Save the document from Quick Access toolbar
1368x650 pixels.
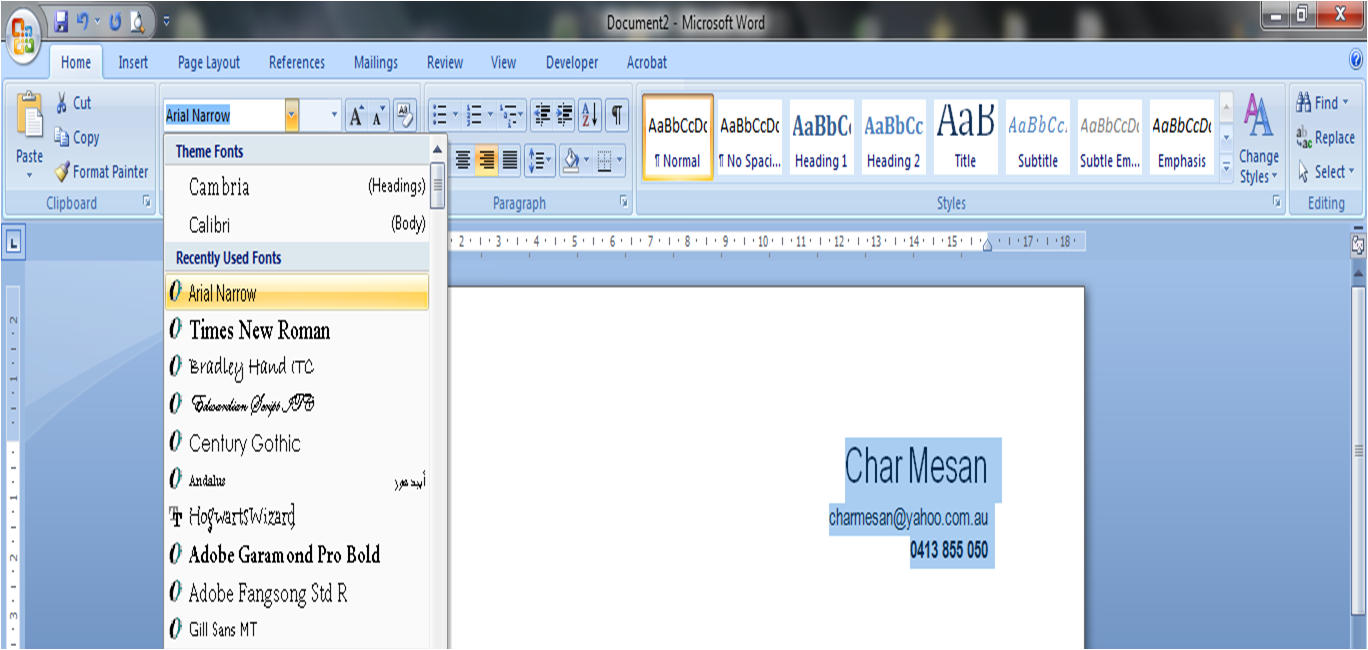tap(61, 20)
